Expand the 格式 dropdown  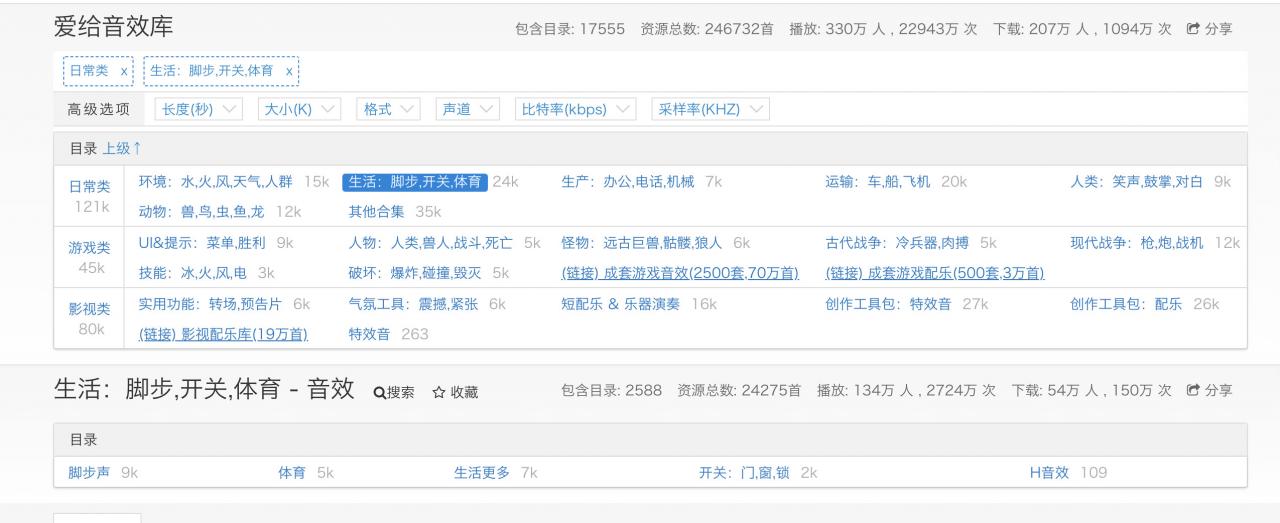click(x=388, y=110)
